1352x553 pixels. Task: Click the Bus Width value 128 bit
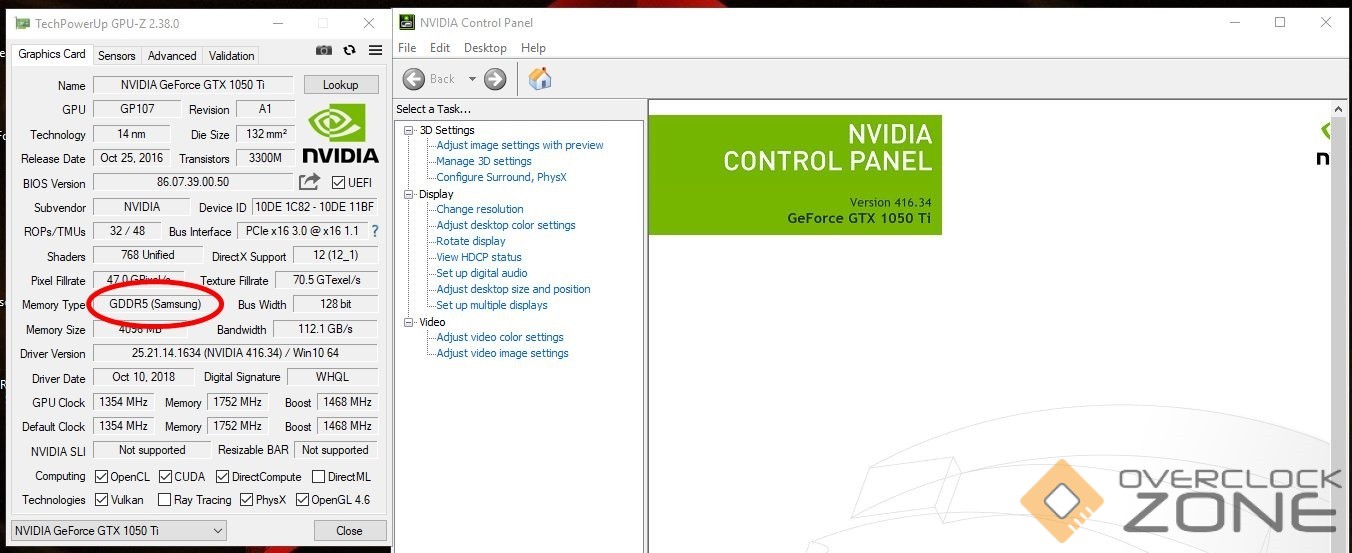pyautogui.click(x=334, y=304)
